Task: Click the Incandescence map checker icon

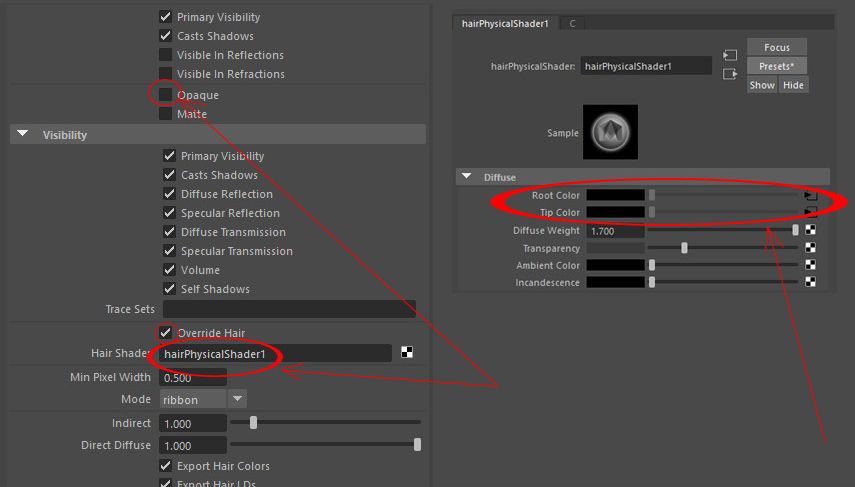Action: (x=811, y=283)
